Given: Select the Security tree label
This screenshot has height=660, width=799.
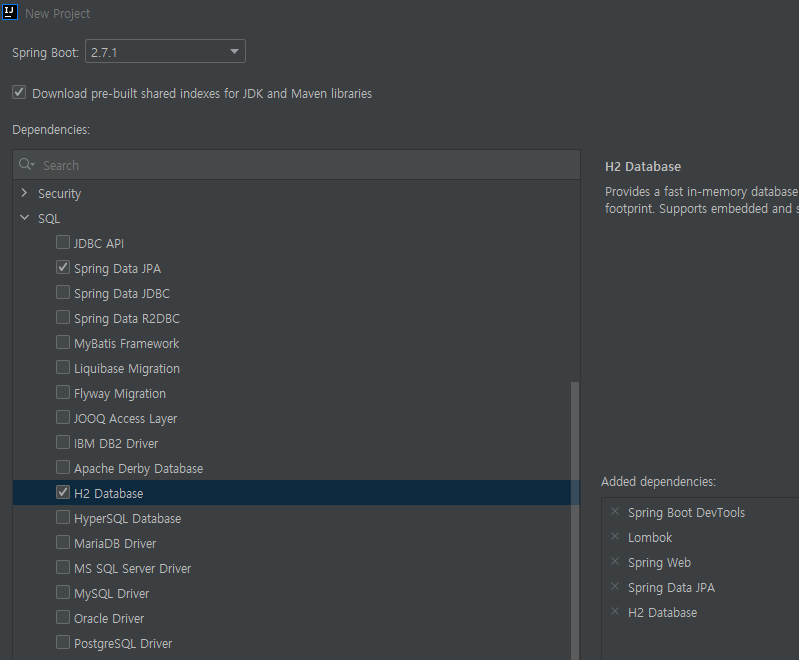Looking at the screenshot, I should tap(59, 194).
